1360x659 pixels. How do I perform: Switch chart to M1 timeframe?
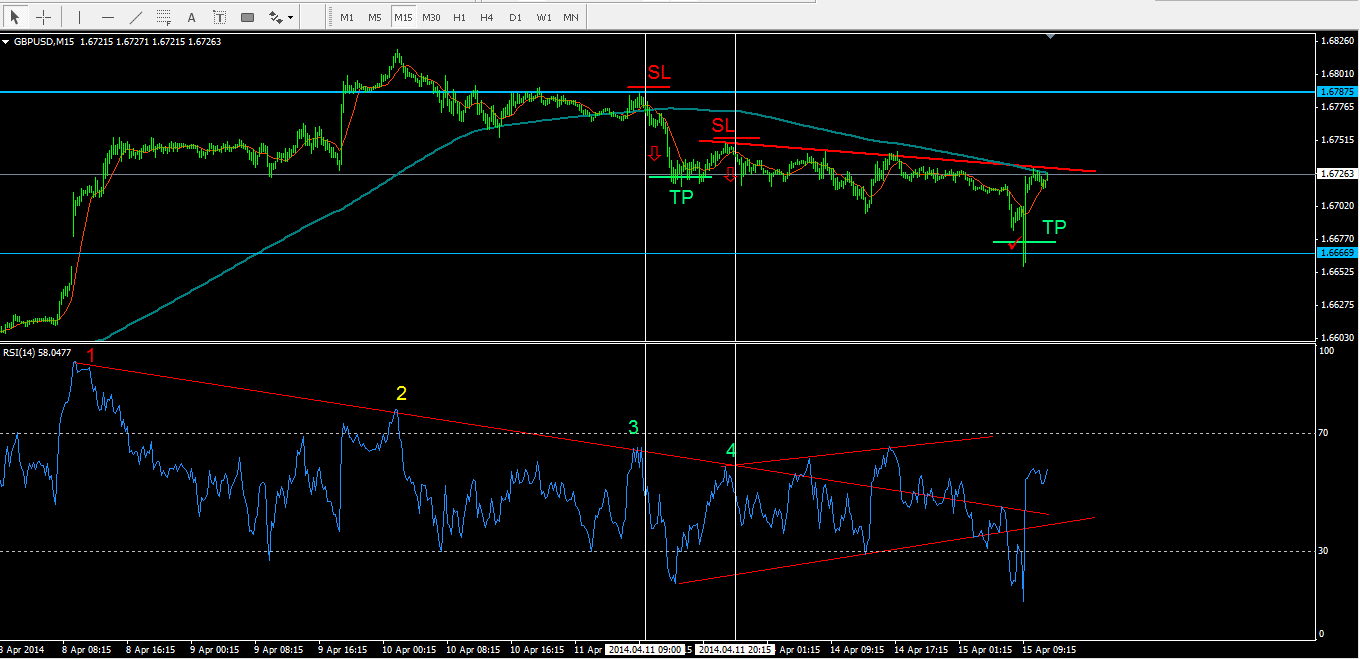[x=346, y=17]
